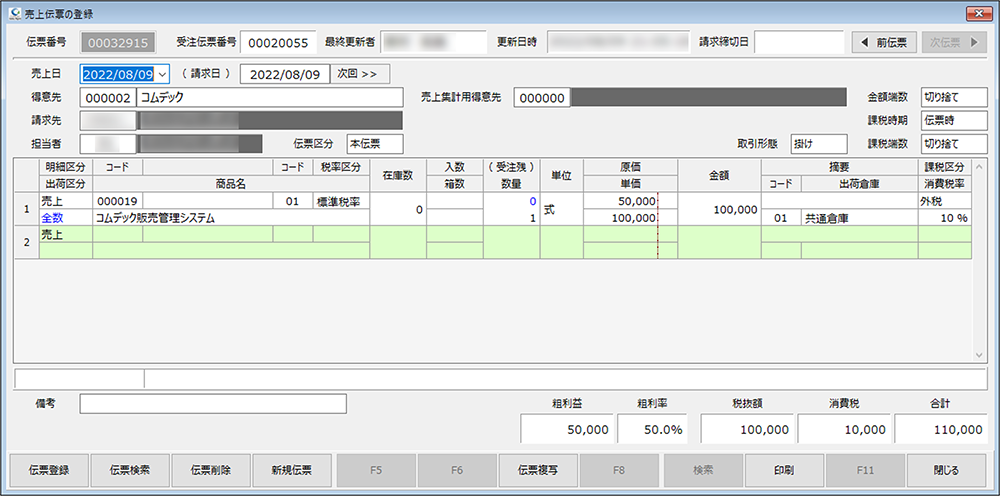Viewport: 1000px width, 496px height.
Task: Click the 得意先 code field 000002
Action: click(108, 98)
